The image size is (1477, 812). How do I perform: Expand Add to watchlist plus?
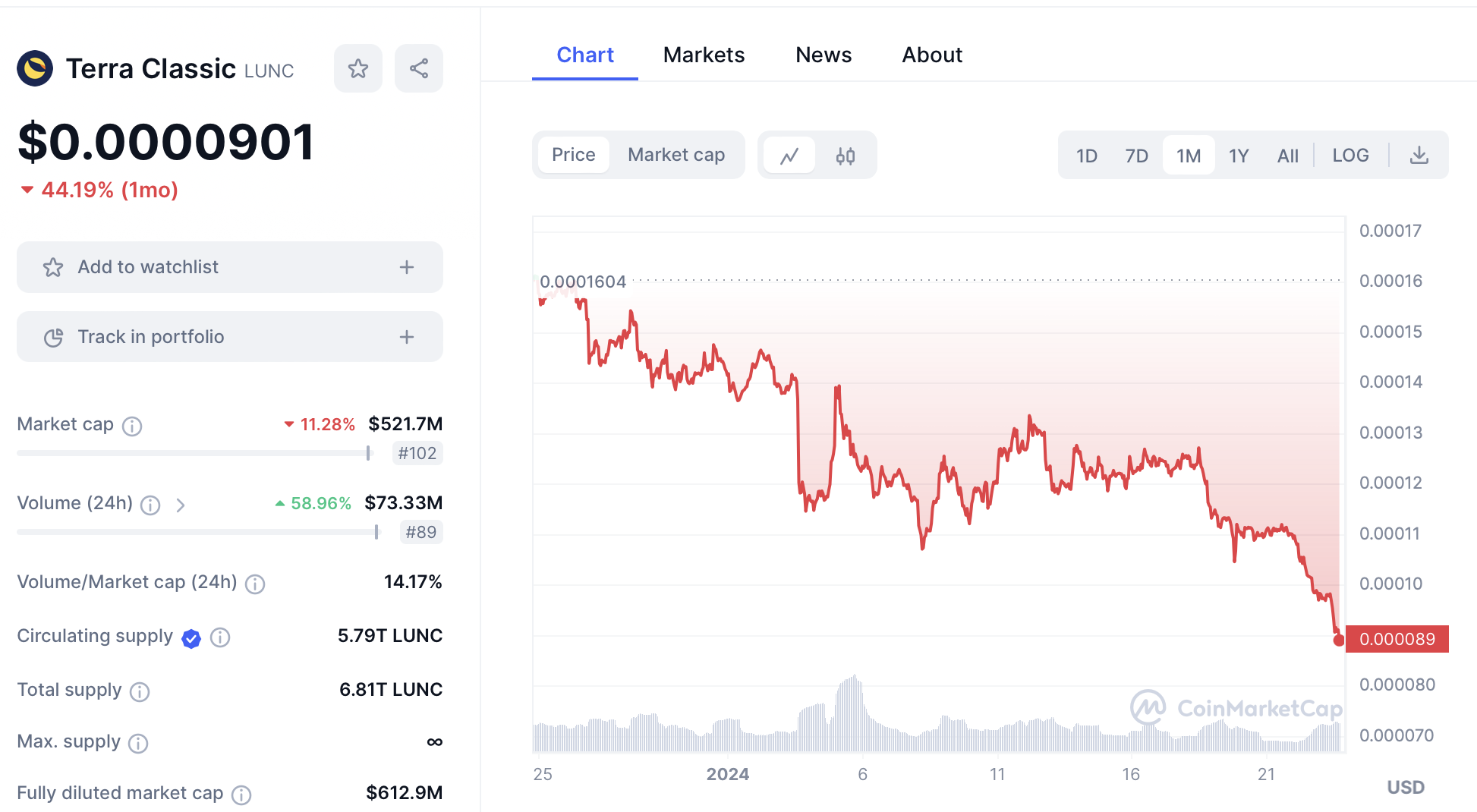[407, 267]
